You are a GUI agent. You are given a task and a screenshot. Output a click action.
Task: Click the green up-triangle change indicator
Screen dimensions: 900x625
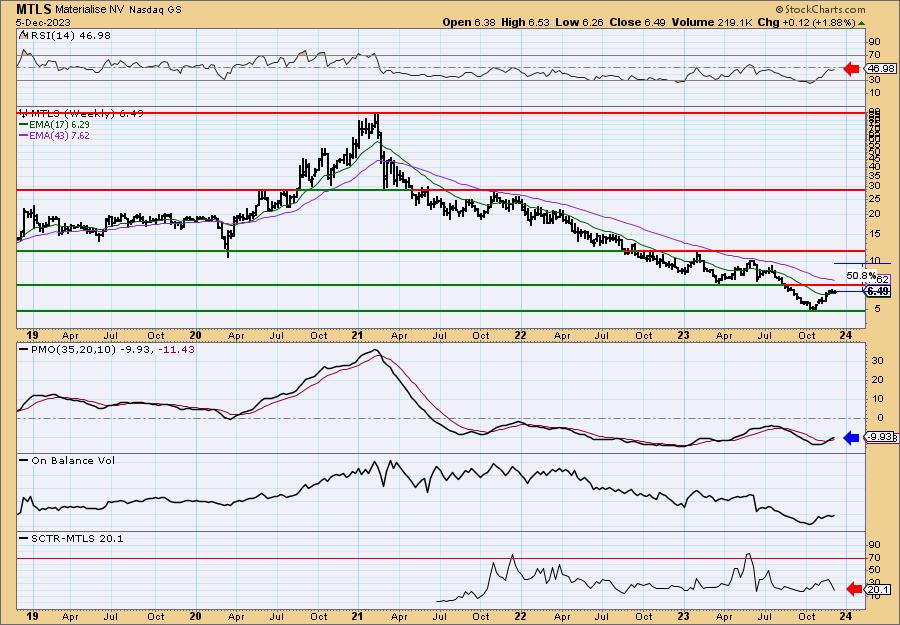[861, 22]
